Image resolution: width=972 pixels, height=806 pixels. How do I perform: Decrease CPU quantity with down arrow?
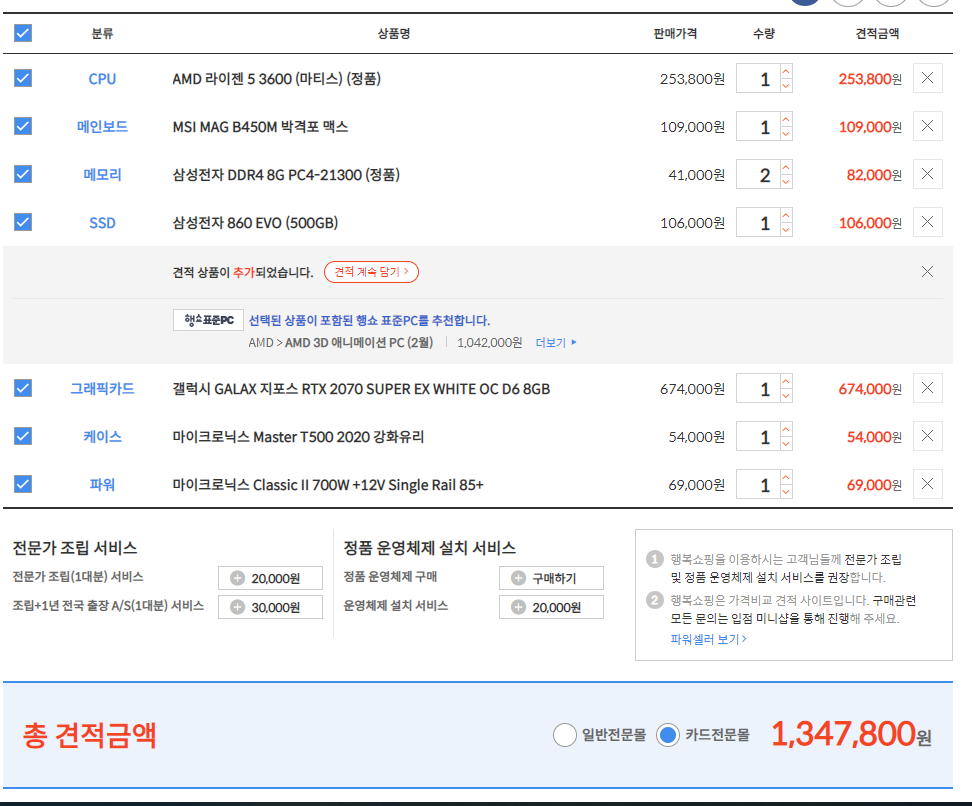(x=786, y=86)
